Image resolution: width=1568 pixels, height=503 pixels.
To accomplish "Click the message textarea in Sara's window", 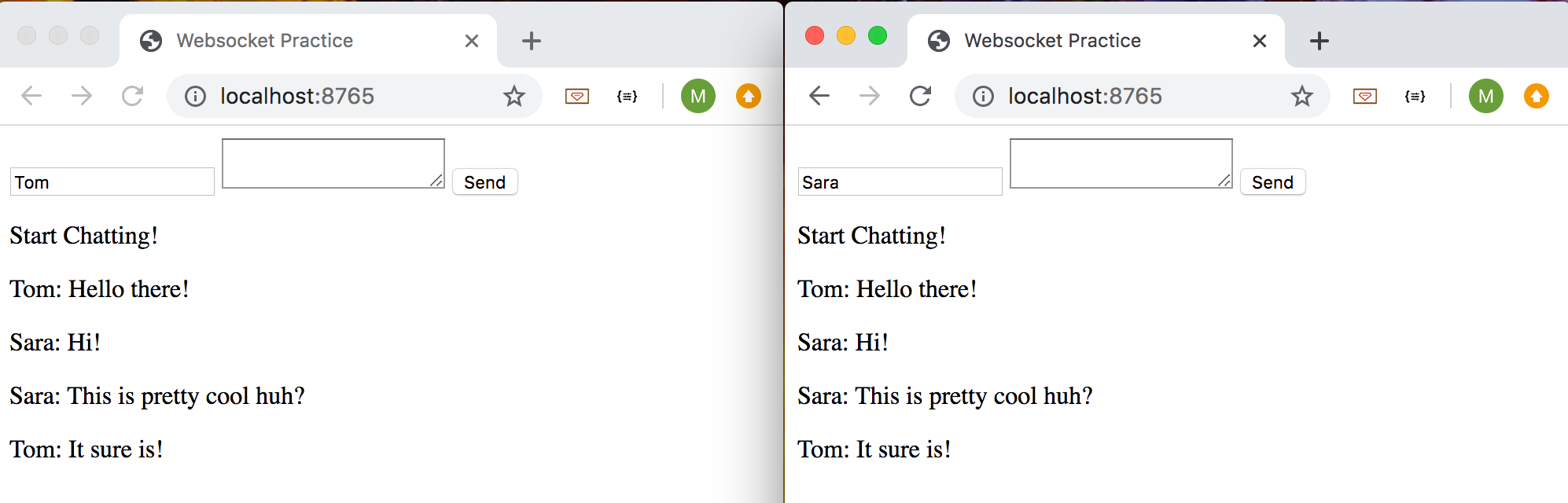I will tap(1121, 163).
